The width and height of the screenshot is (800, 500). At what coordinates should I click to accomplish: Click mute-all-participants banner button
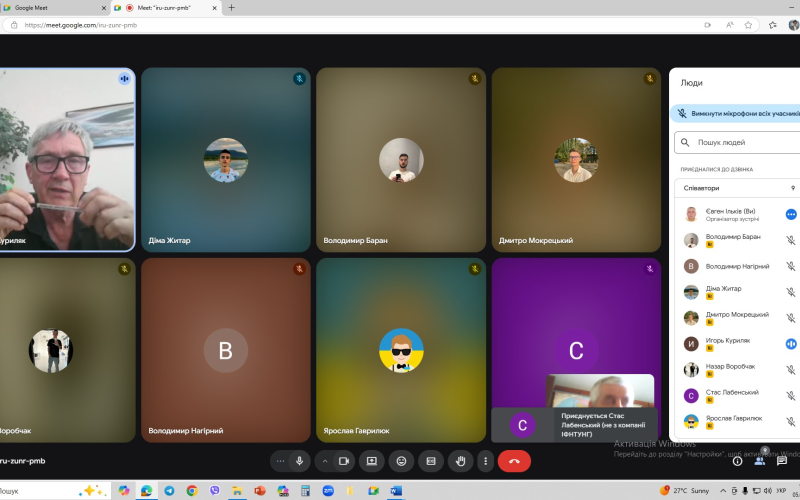[736, 114]
